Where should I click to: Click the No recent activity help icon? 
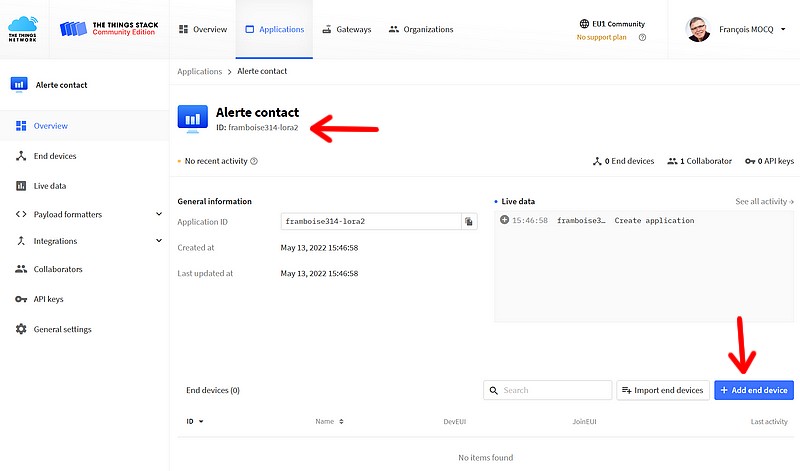point(254,161)
